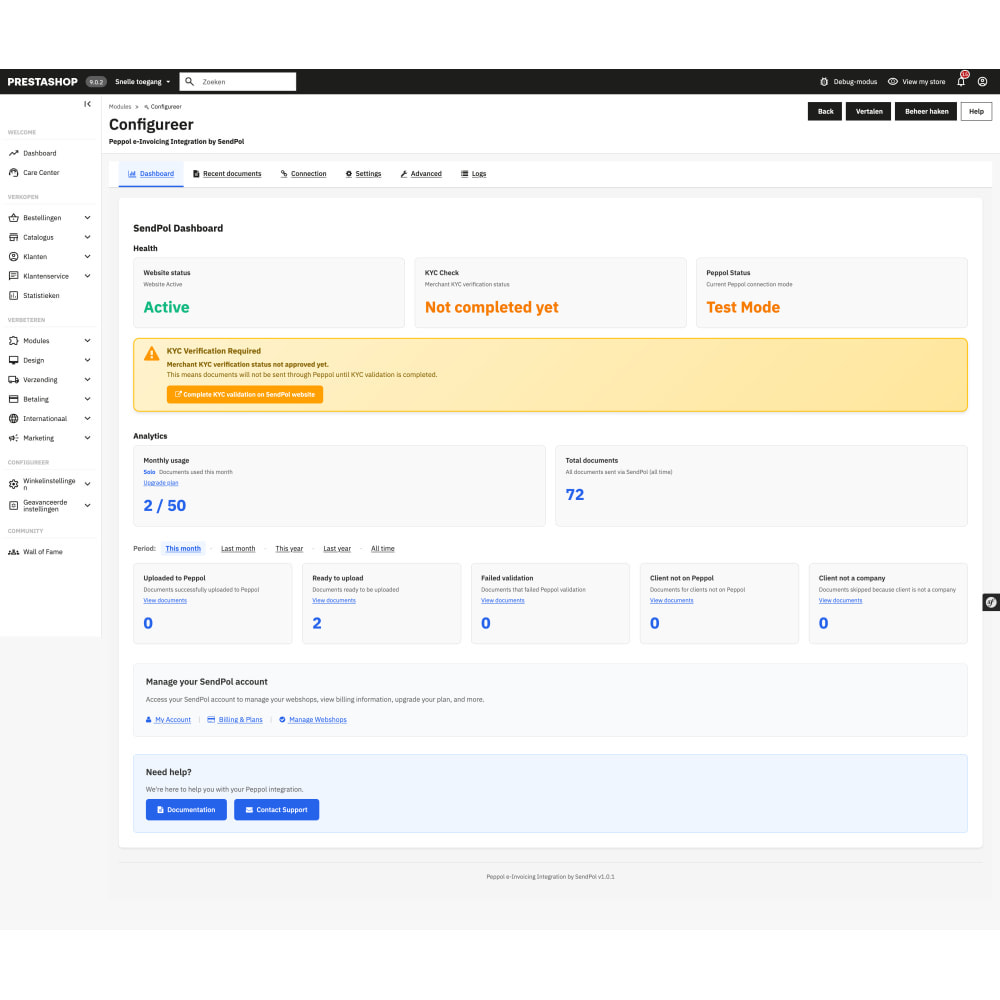This screenshot has width=1000, height=1000.
Task: Click the search magnifier icon
Action: [189, 82]
